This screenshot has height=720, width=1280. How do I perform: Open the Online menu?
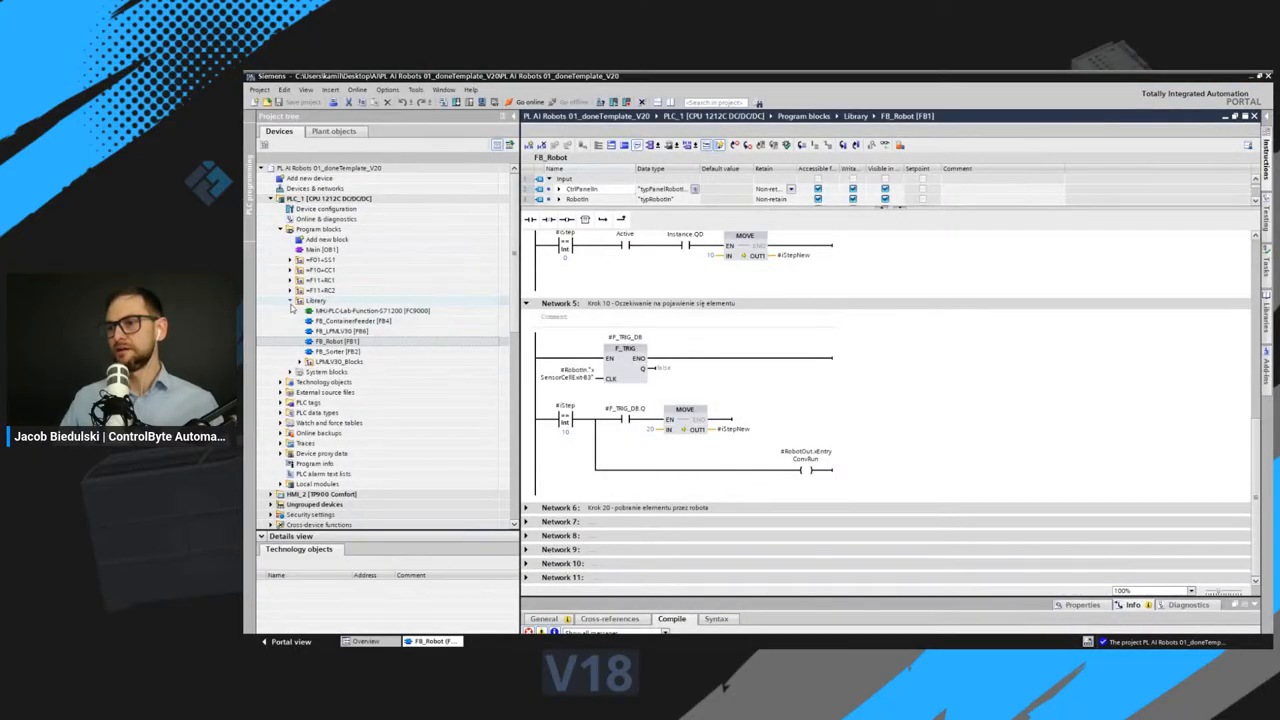(357, 90)
